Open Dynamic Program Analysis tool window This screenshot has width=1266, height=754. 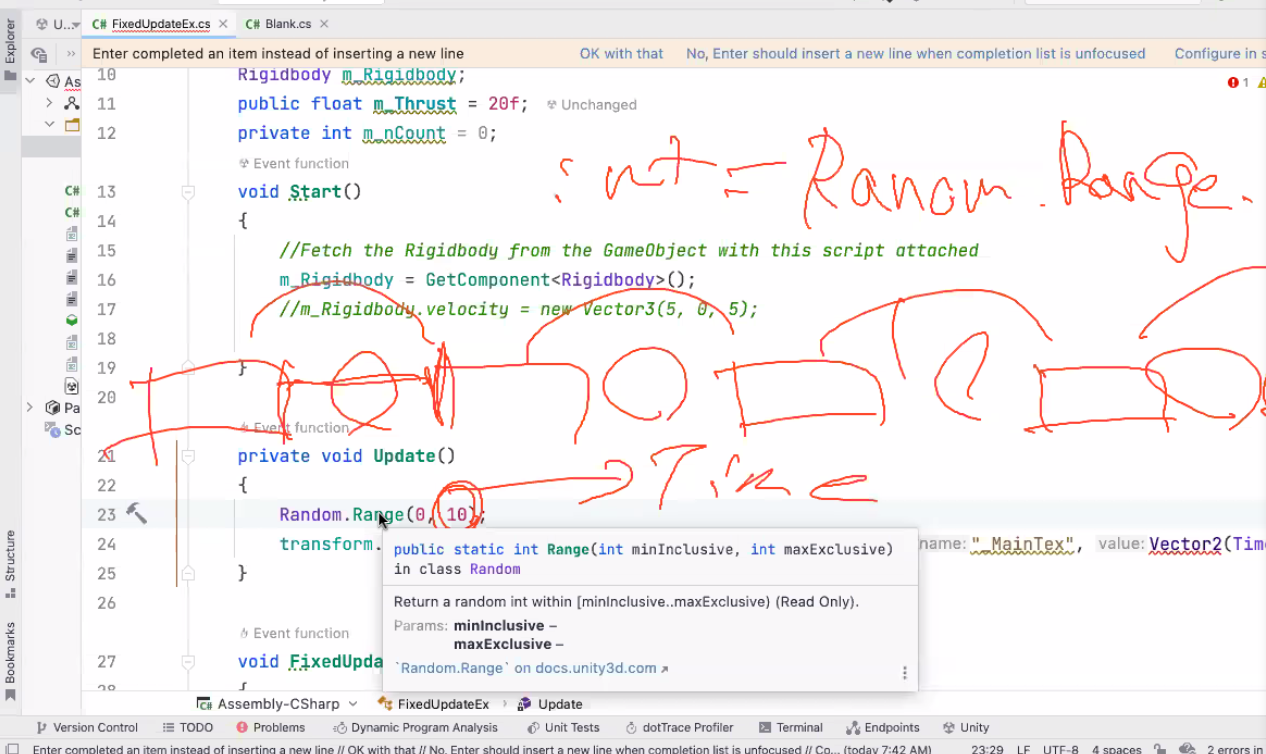tap(415, 728)
